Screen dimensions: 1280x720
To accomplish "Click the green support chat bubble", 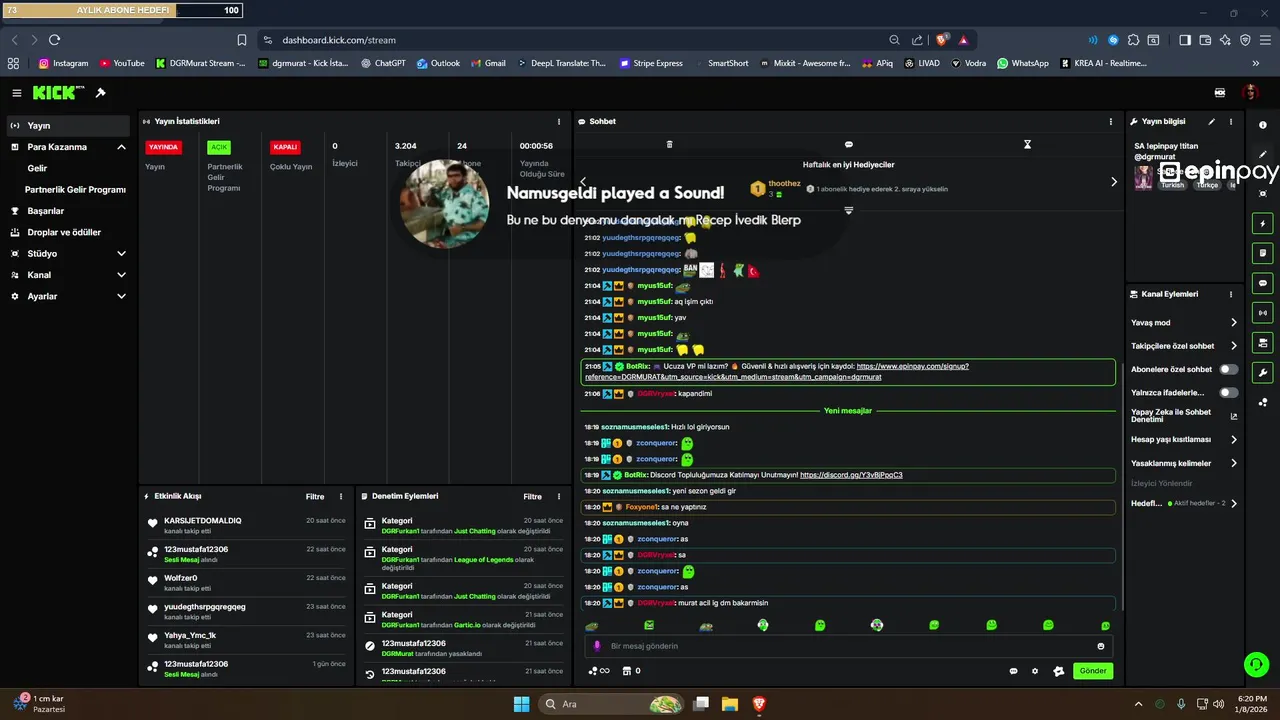I will 1255,664.
